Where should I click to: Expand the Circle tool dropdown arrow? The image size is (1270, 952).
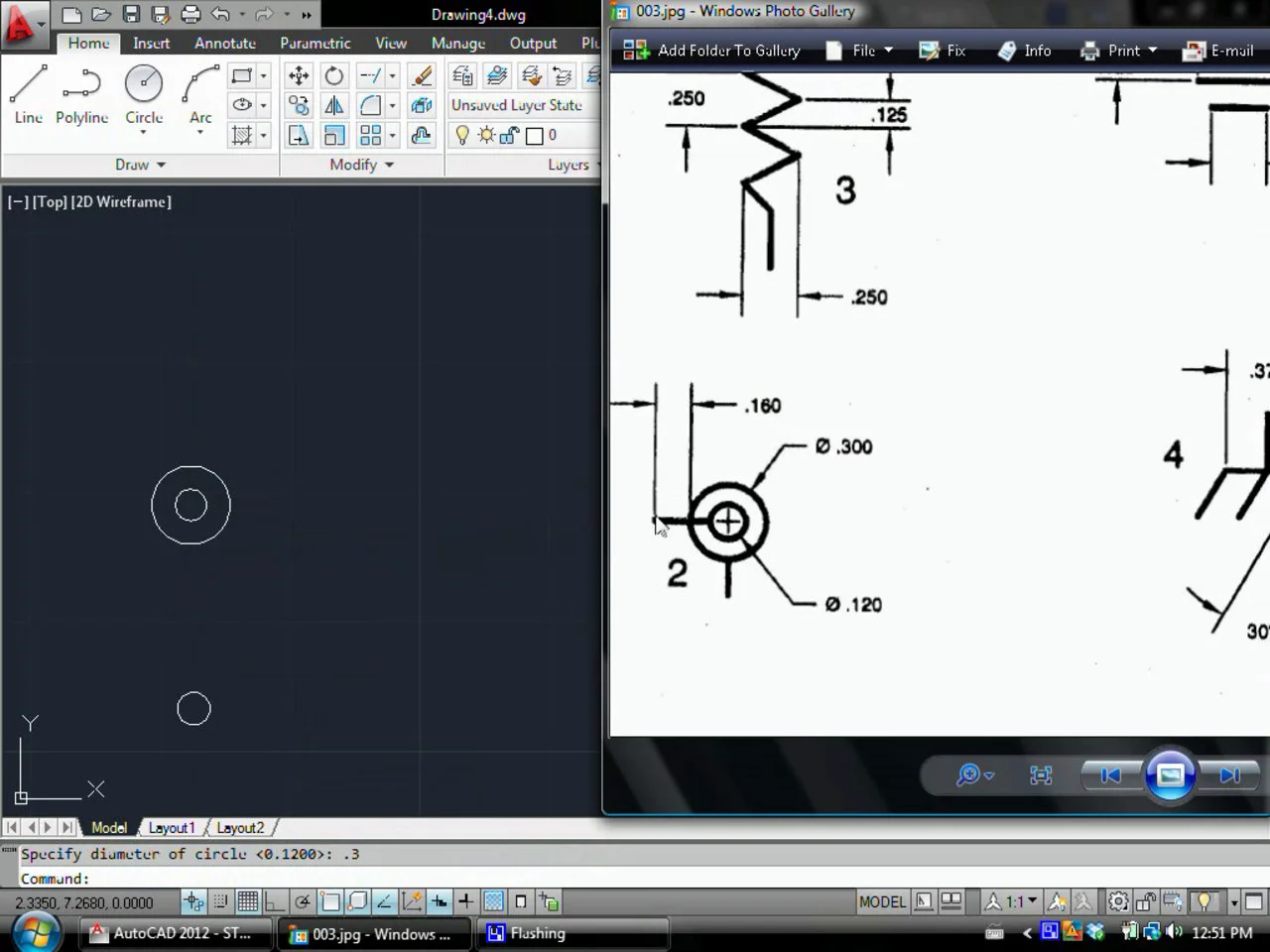144,132
